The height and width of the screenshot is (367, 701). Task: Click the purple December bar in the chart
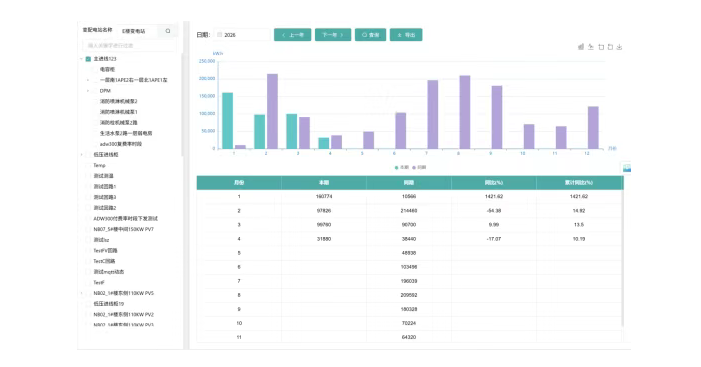(593, 127)
